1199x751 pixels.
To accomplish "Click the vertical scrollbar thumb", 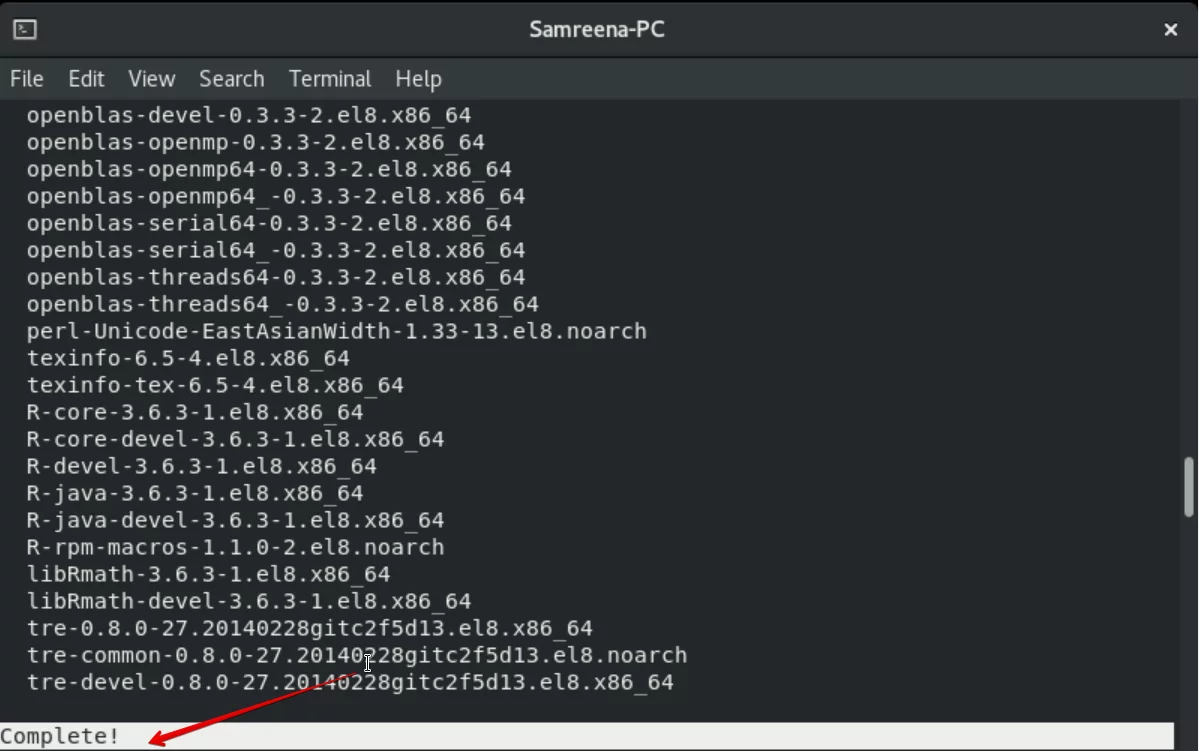I will pyautogui.click(x=1188, y=487).
